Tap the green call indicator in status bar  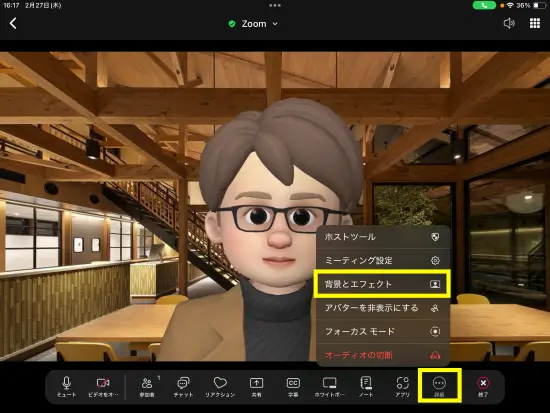[484, 5]
